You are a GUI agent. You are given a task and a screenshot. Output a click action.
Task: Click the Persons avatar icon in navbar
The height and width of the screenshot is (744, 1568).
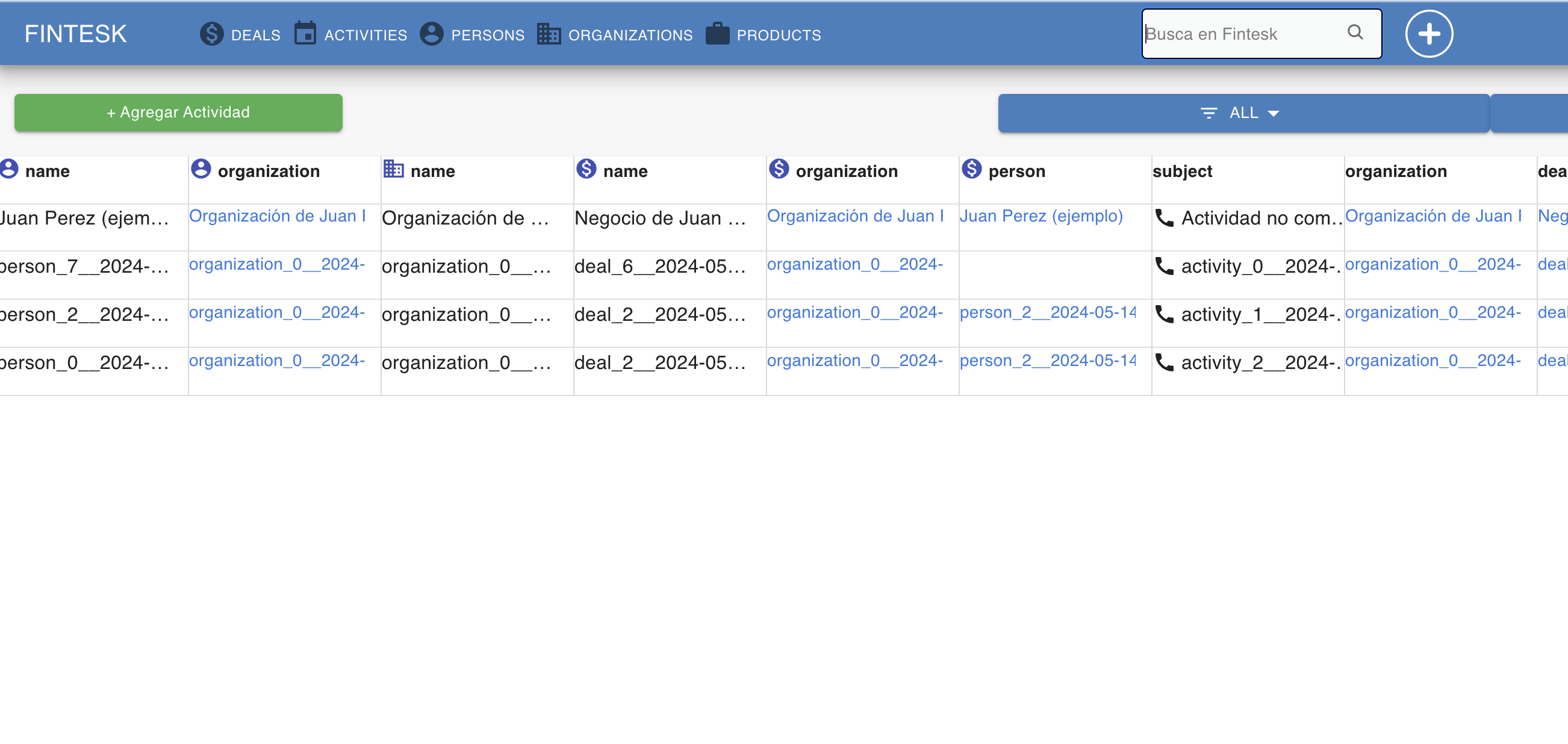[432, 34]
